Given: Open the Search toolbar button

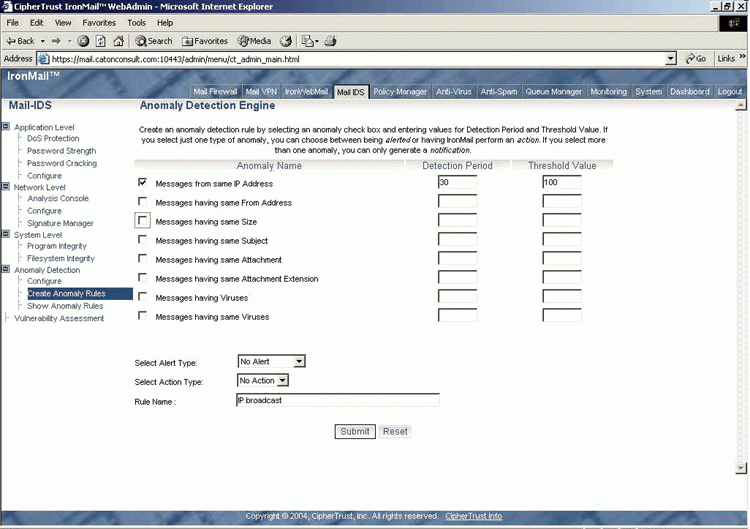Looking at the screenshot, I should pos(154,41).
